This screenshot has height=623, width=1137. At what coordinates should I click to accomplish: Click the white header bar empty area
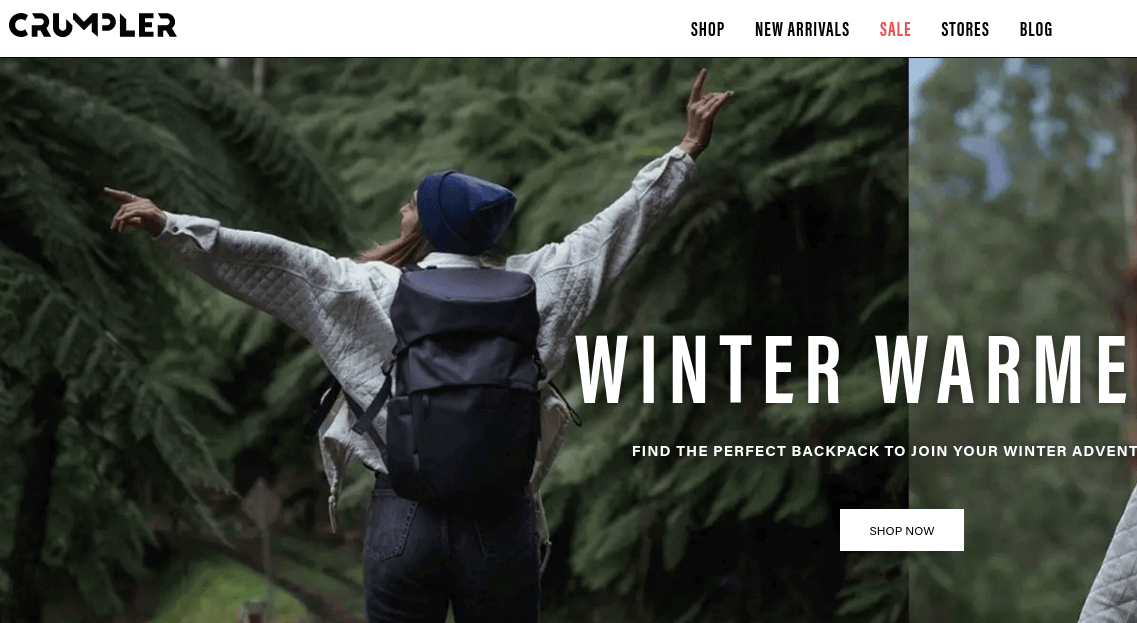tap(435, 29)
